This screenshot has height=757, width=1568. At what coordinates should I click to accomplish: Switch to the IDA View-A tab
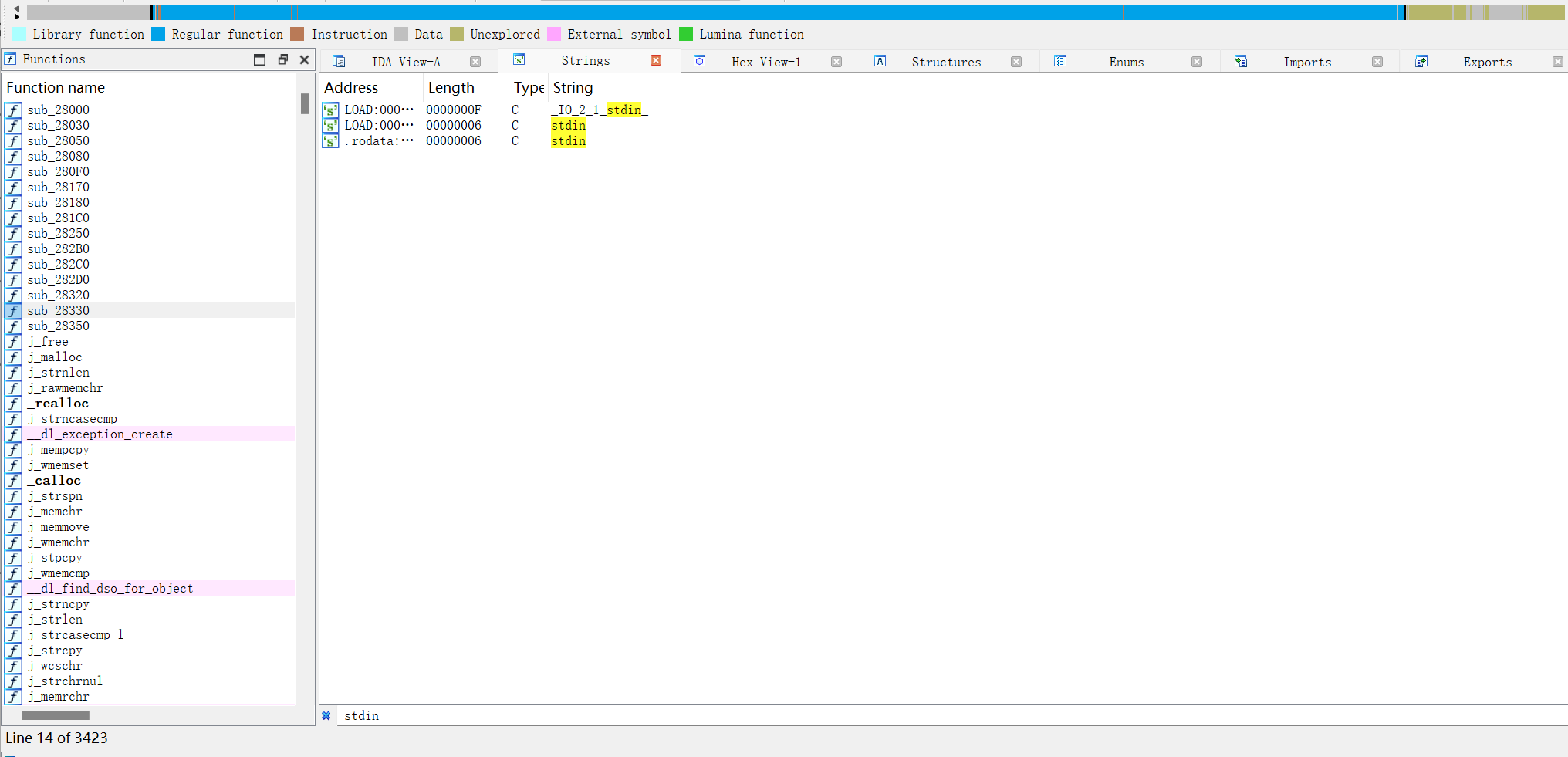pyautogui.click(x=406, y=62)
